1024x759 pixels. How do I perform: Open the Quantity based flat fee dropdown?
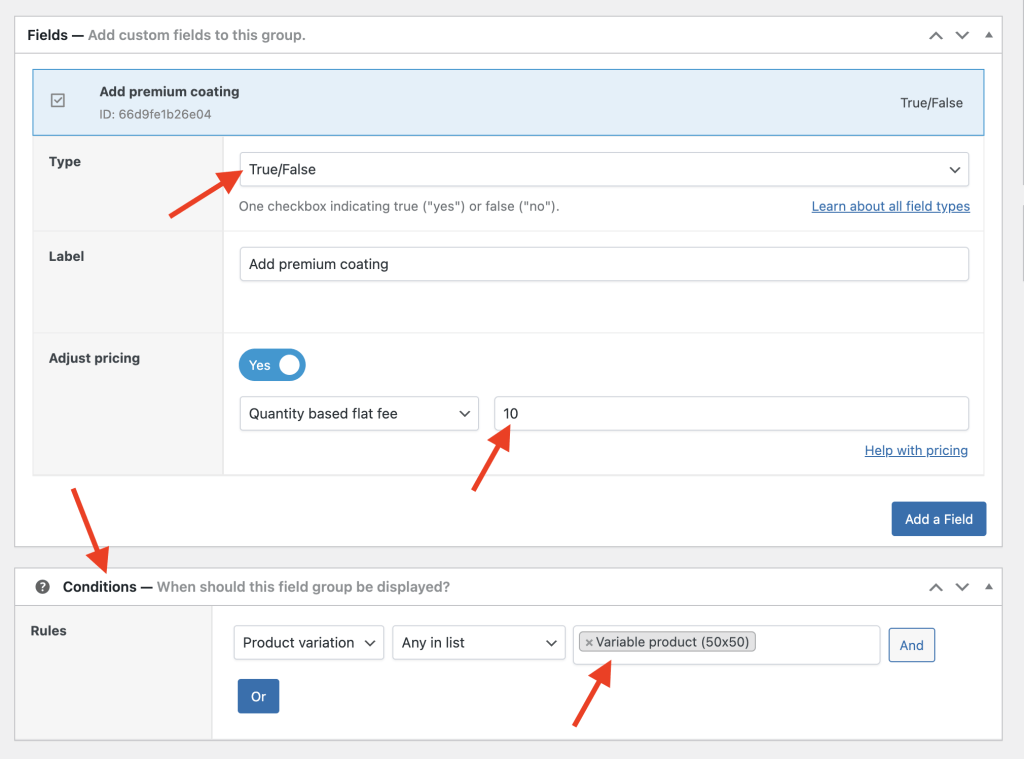pos(358,413)
